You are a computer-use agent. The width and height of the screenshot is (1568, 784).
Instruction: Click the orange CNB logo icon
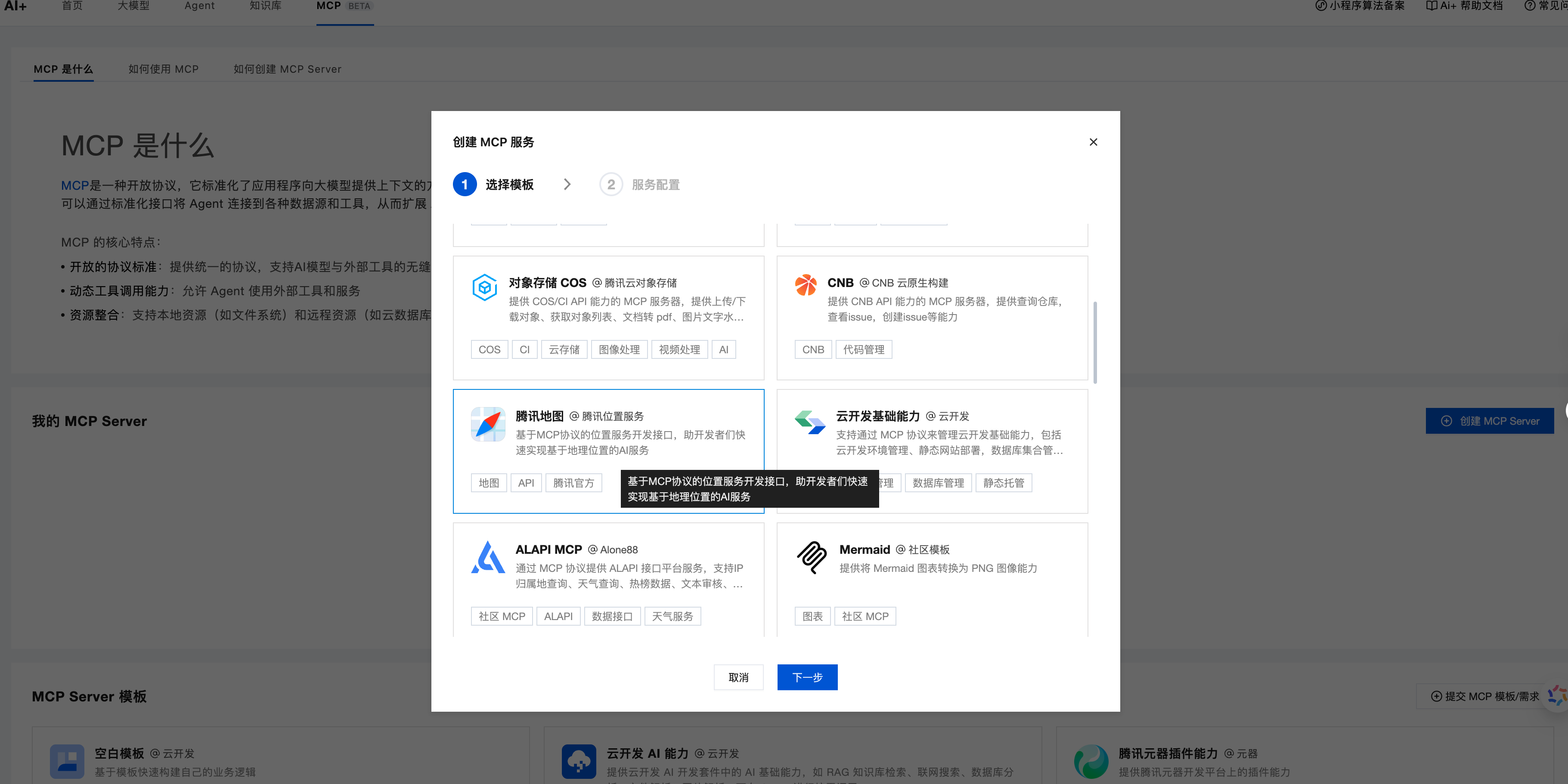pyautogui.click(x=805, y=285)
